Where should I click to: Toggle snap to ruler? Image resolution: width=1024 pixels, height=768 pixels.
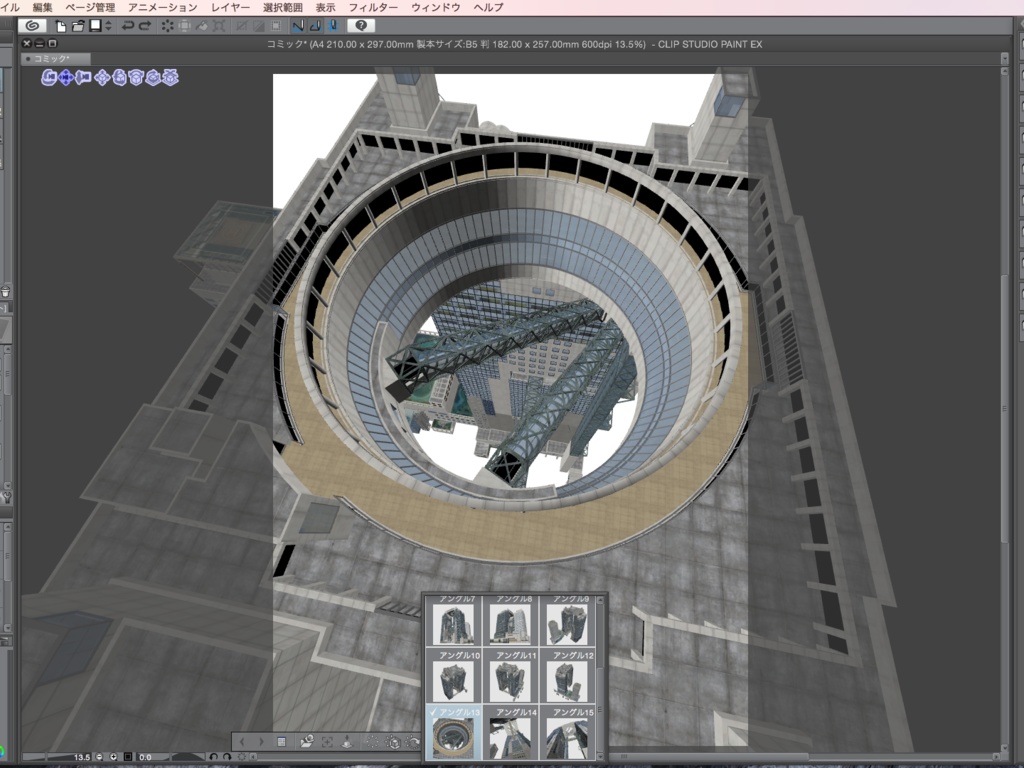[x=298, y=26]
